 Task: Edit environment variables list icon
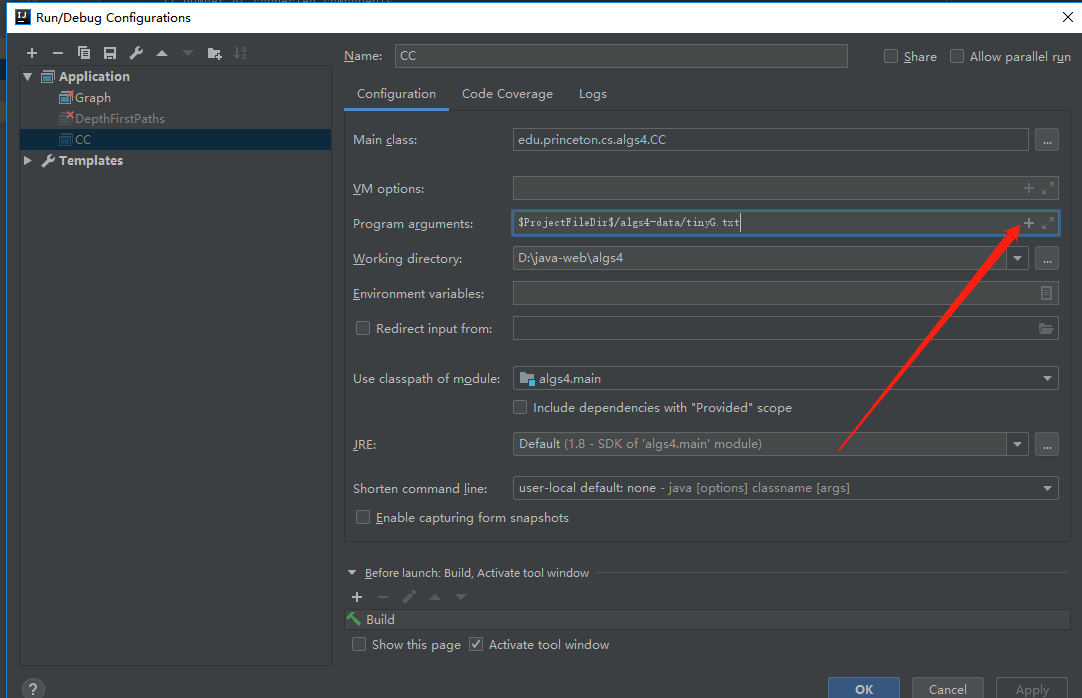tap(1046, 293)
